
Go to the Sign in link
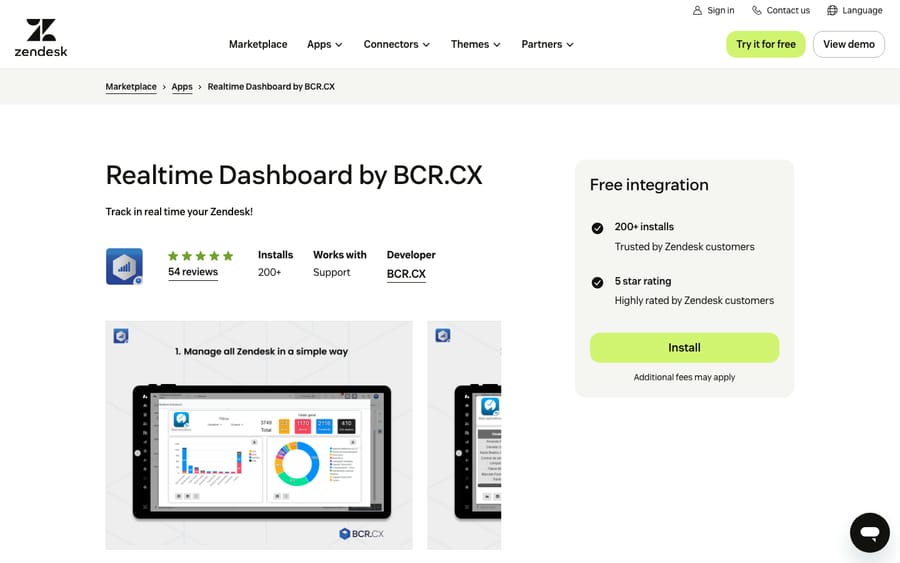pos(720,10)
